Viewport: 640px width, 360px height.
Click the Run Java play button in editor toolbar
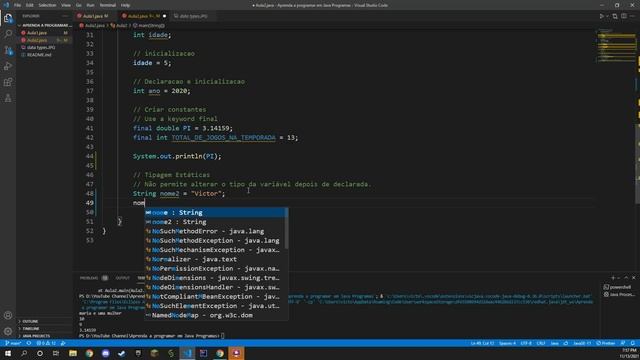[x=601, y=16]
